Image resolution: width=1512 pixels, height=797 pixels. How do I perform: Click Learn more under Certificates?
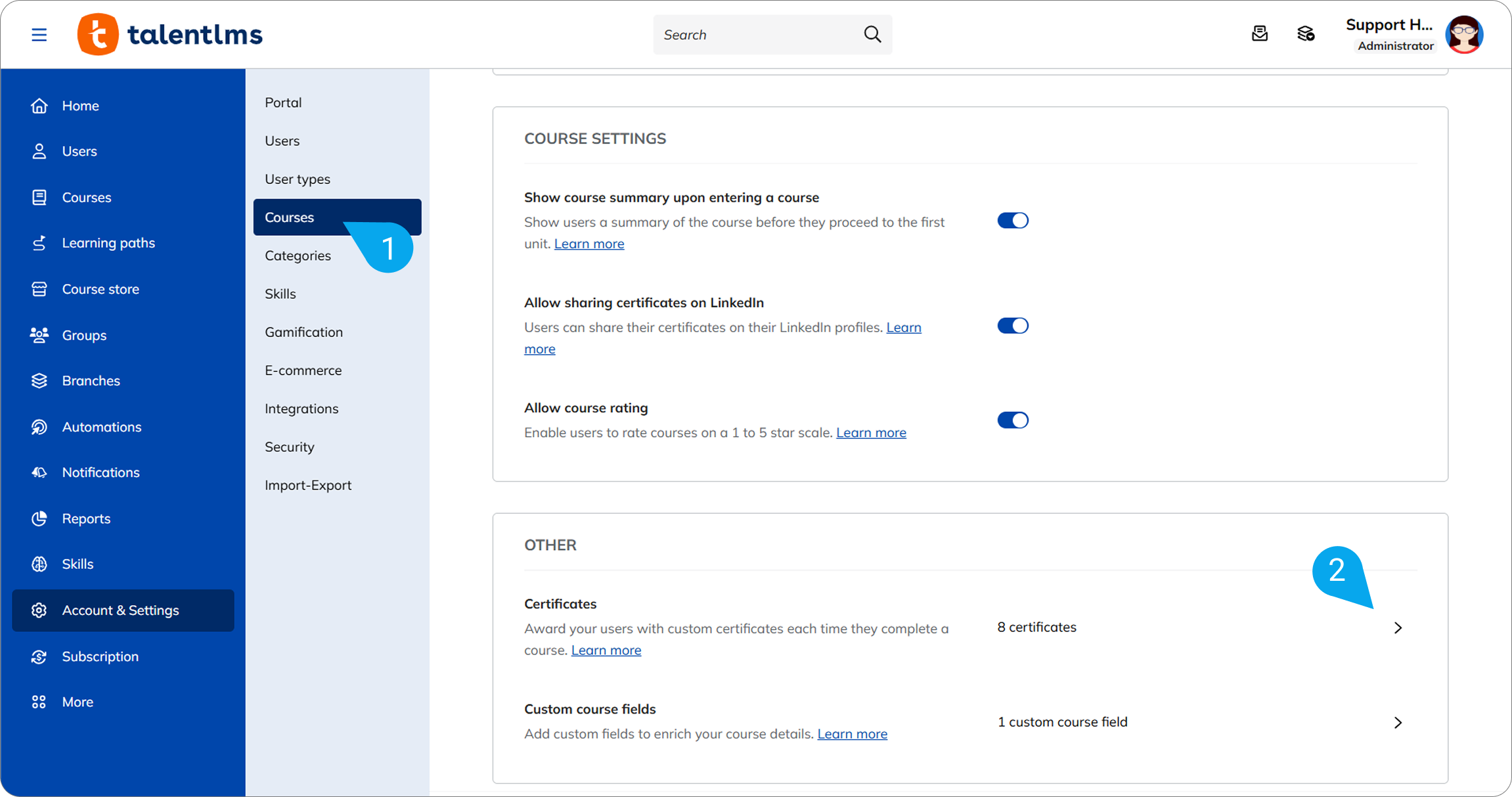(606, 650)
